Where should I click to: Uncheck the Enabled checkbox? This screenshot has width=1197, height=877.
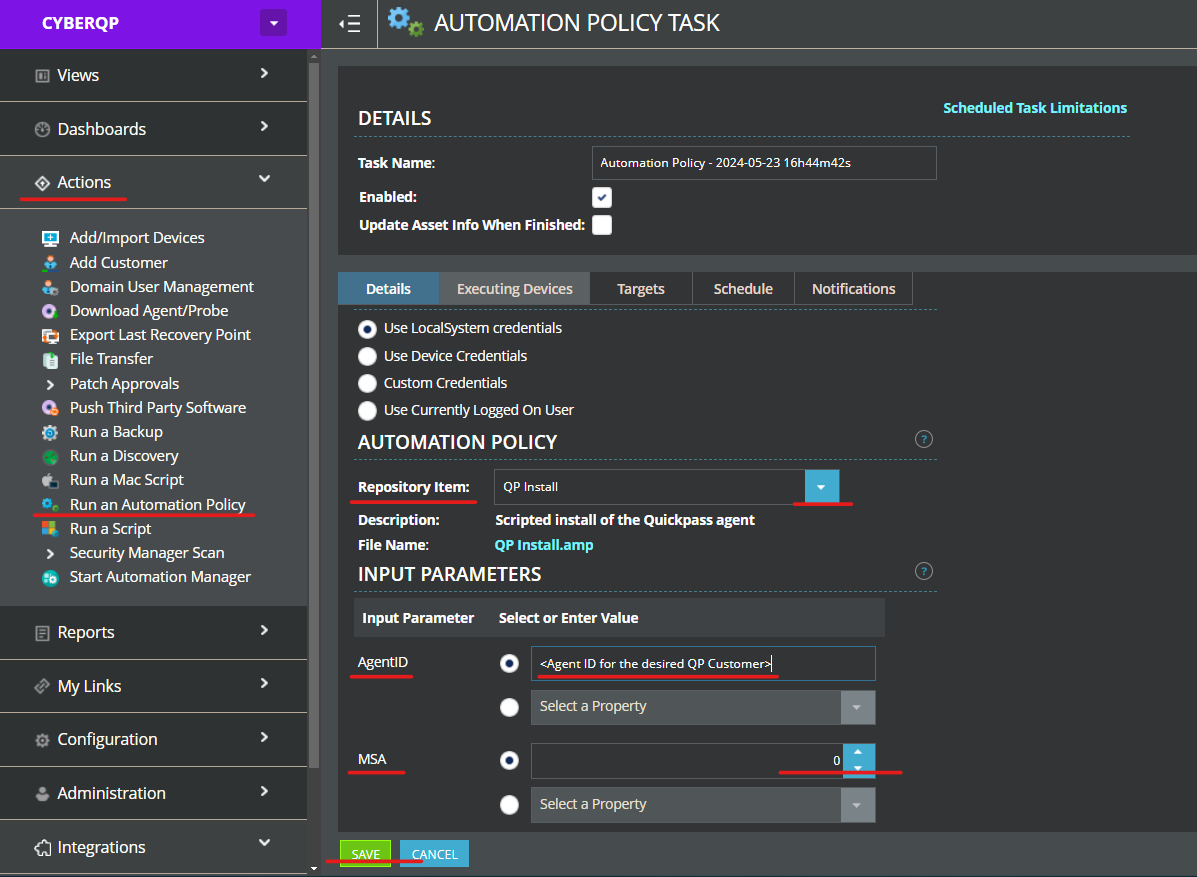pyautogui.click(x=602, y=198)
